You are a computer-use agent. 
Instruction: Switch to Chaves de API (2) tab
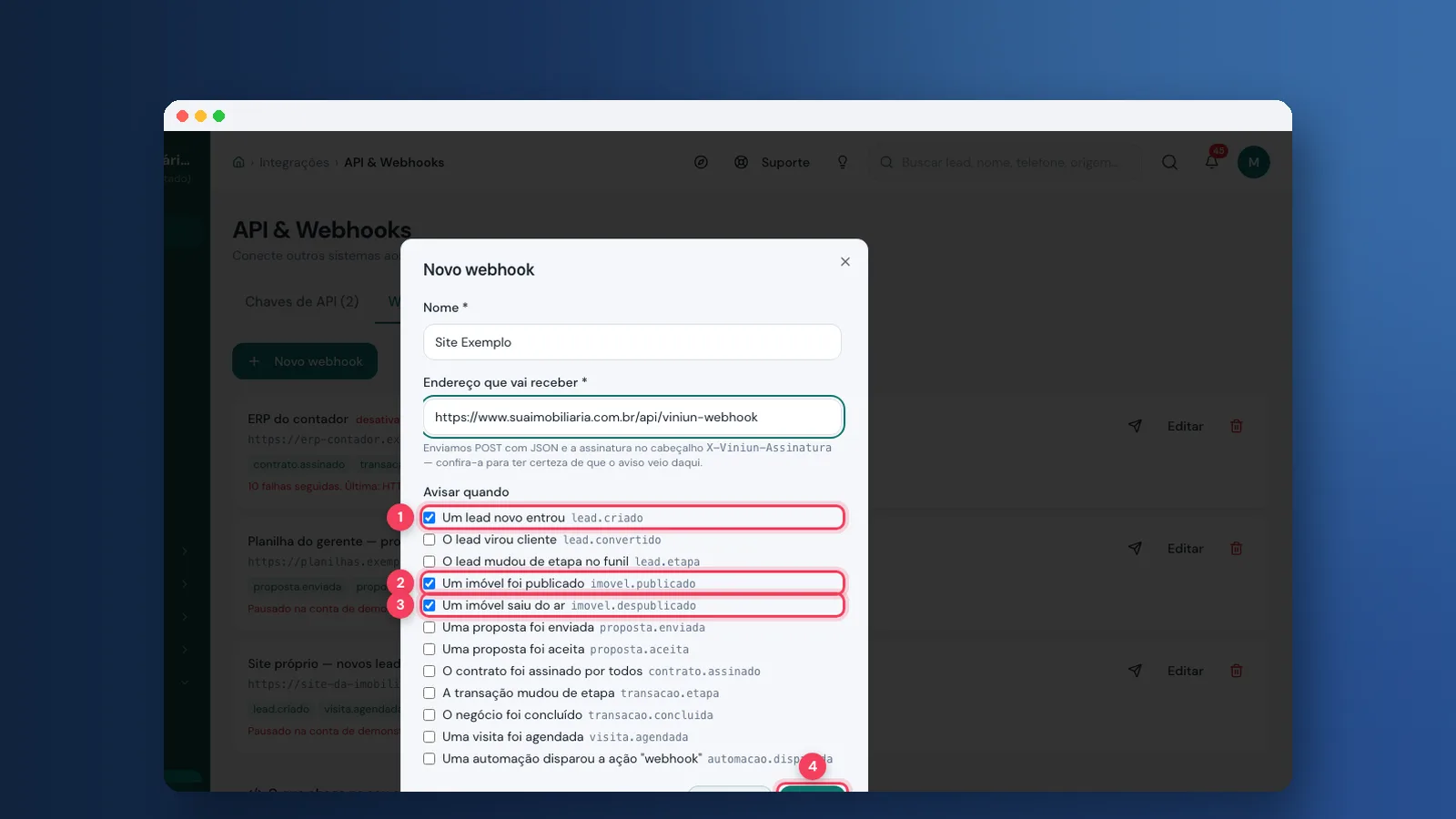302,301
